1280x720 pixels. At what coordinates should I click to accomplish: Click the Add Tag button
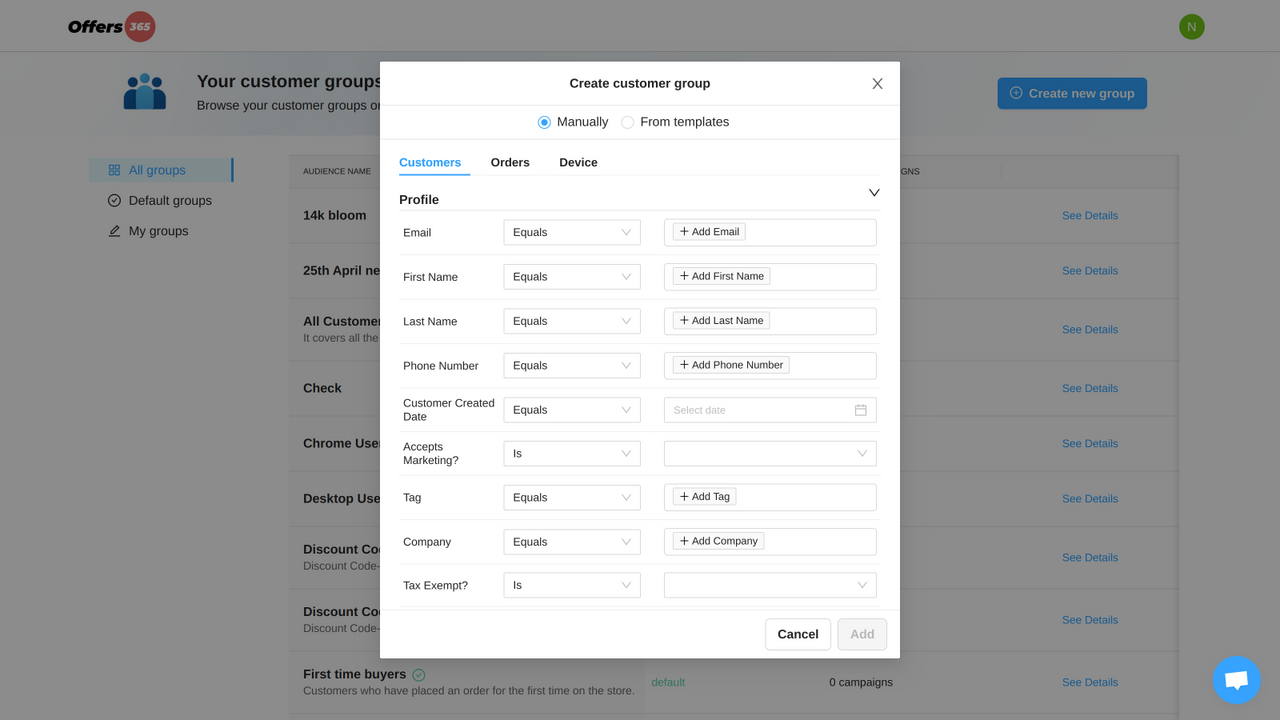coord(704,496)
